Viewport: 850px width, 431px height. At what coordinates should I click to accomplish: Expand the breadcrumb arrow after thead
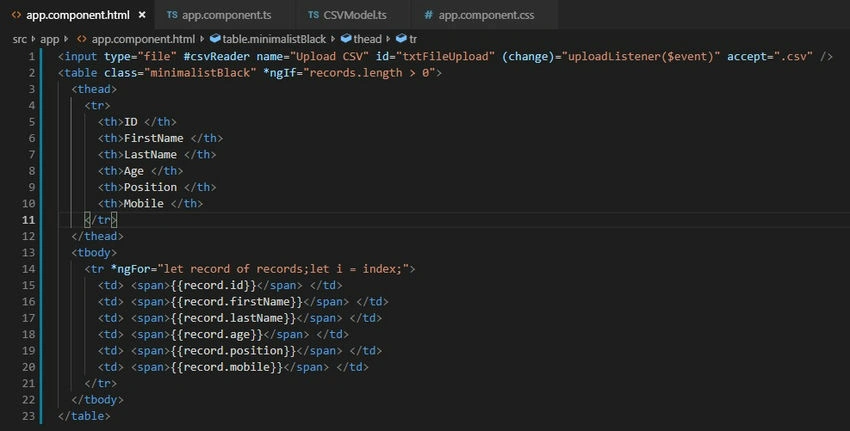click(x=388, y=39)
